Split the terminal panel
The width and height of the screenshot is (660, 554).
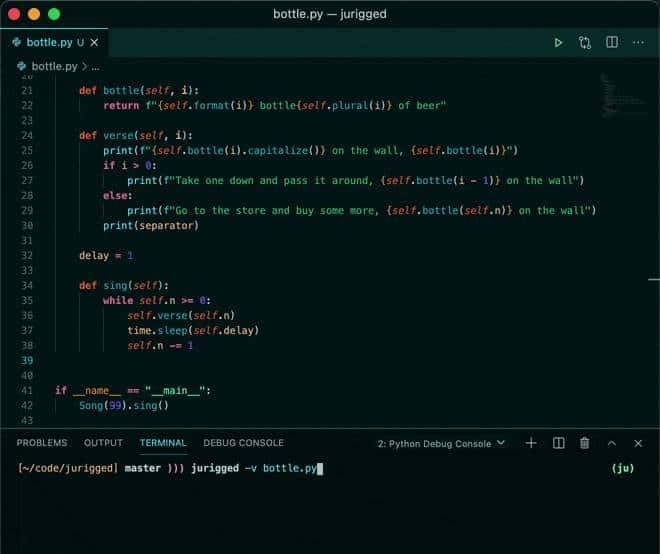point(558,443)
